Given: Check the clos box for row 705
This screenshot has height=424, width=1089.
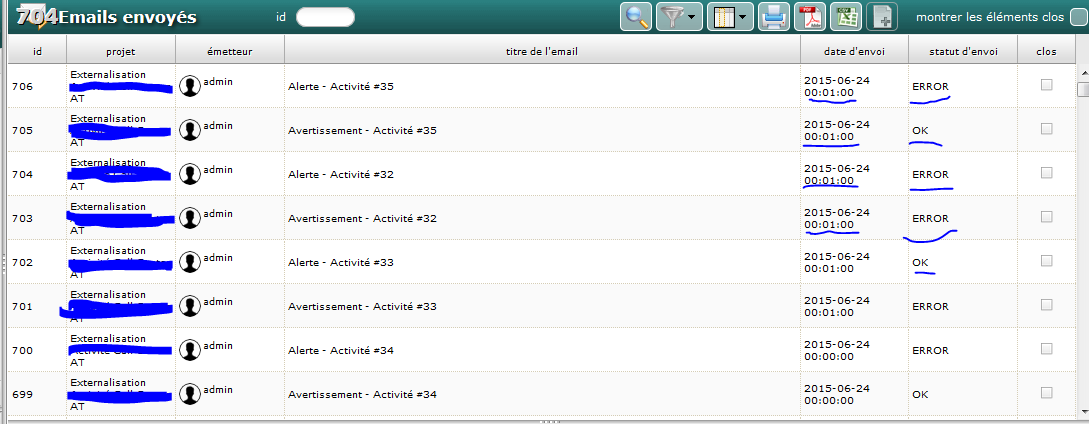Looking at the screenshot, I should point(1046,129).
